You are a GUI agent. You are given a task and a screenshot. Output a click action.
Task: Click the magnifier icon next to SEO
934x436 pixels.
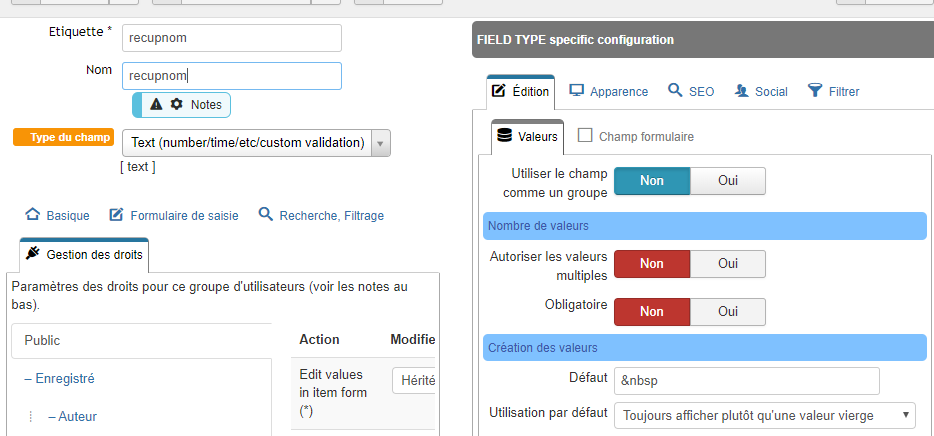coord(675,91)
